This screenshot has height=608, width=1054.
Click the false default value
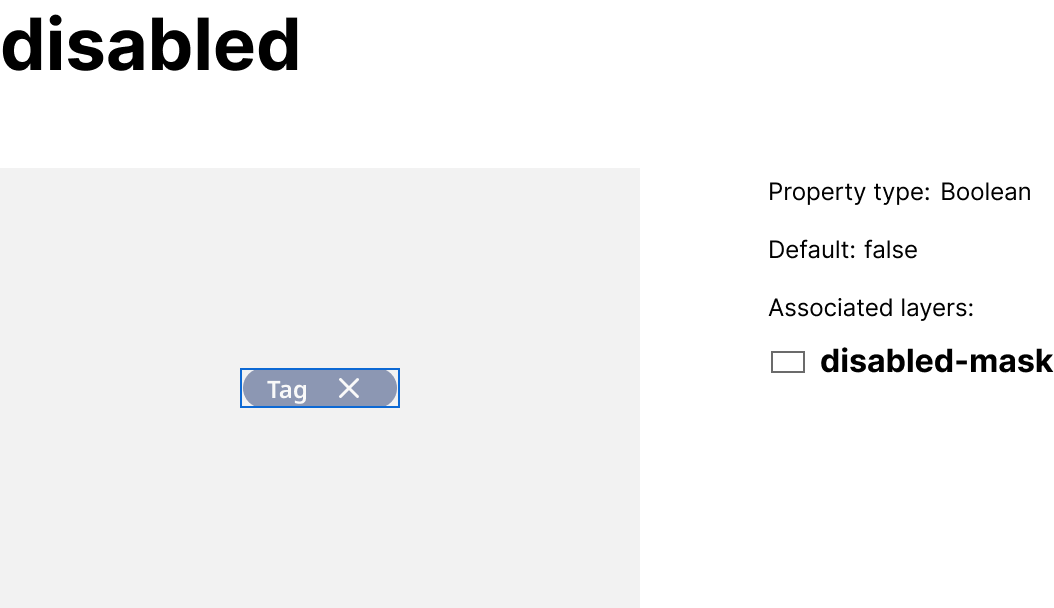point(890,250)
